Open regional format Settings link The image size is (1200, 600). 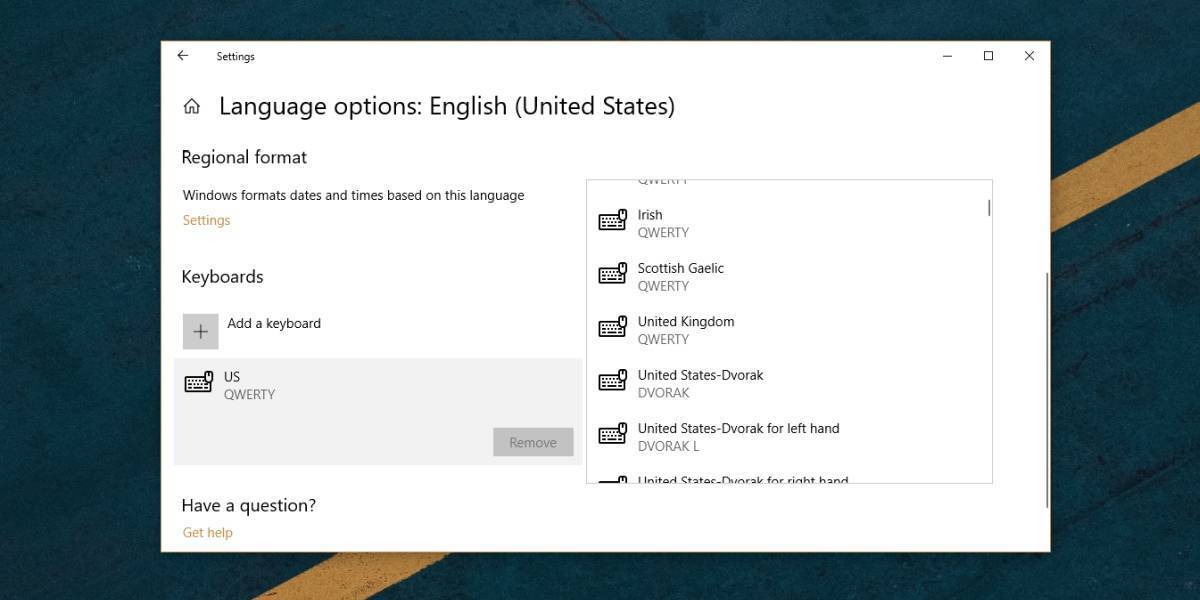click(206, 220)
